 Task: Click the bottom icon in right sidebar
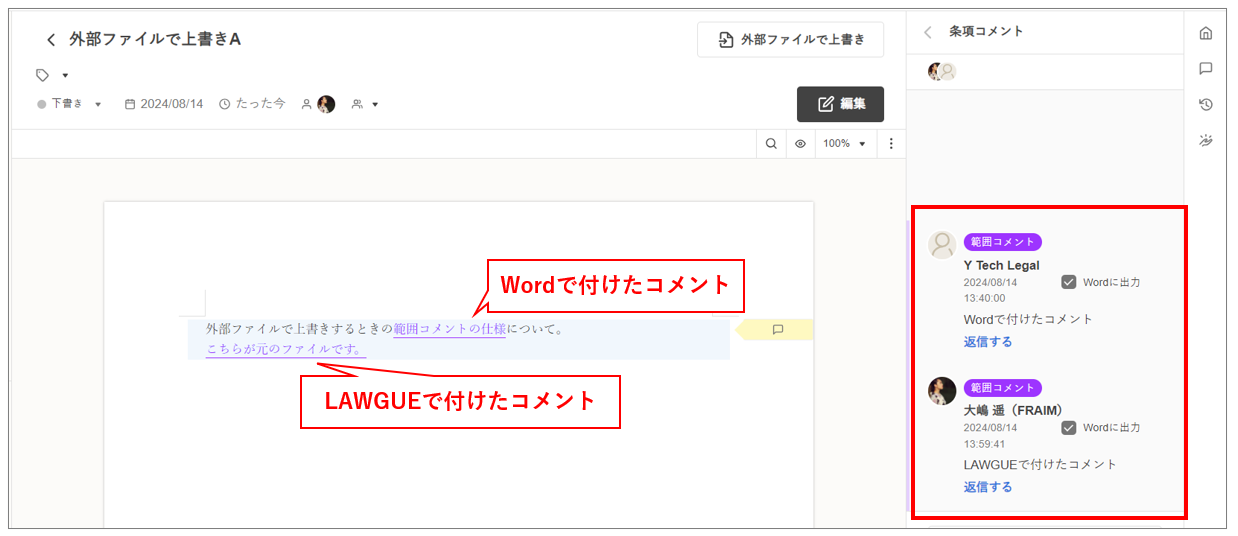pyautogui.click(x=1205, y=141)
